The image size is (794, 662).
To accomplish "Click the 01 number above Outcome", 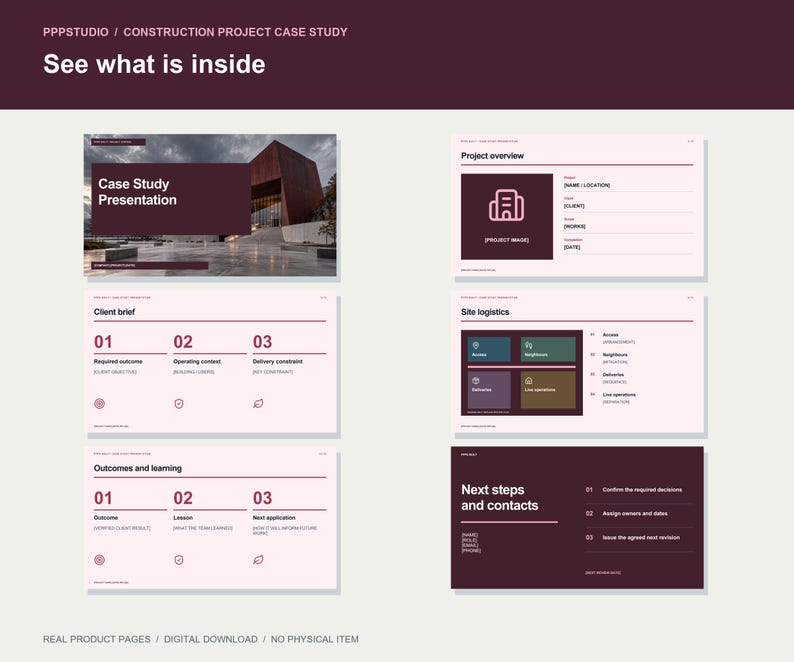I will click(103, 498).
